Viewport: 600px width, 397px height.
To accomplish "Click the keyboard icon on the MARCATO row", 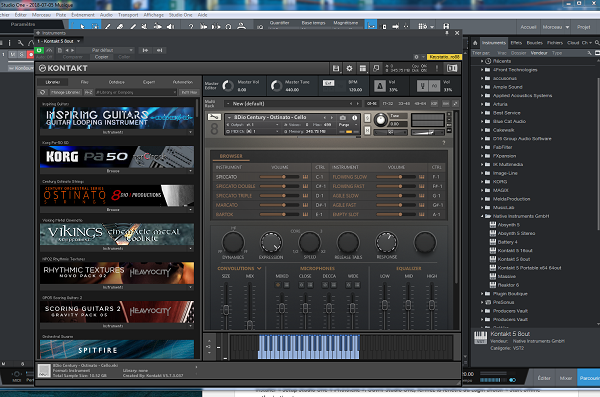I will [x=305, y=205].
